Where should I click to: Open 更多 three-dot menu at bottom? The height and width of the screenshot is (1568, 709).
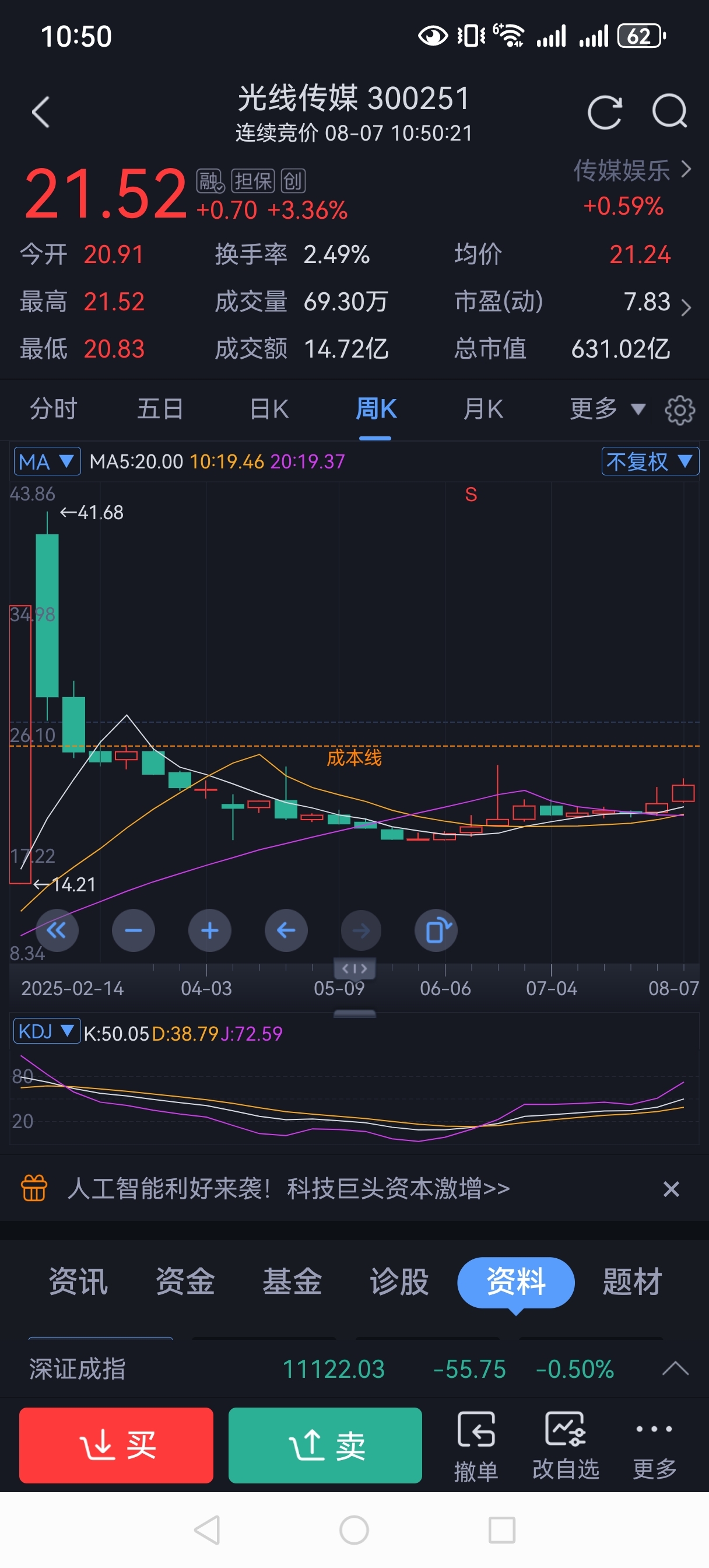[654, 1445]
